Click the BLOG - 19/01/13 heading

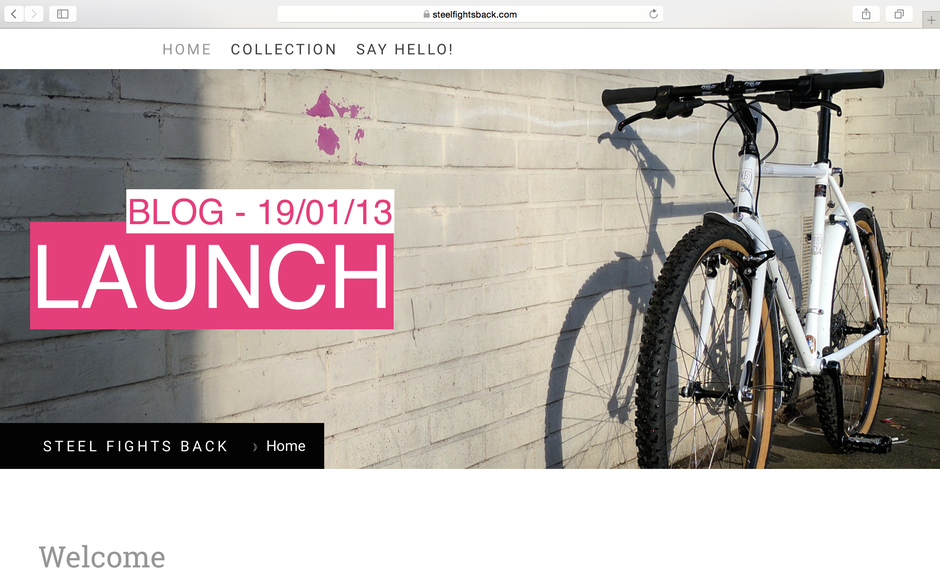260,212
